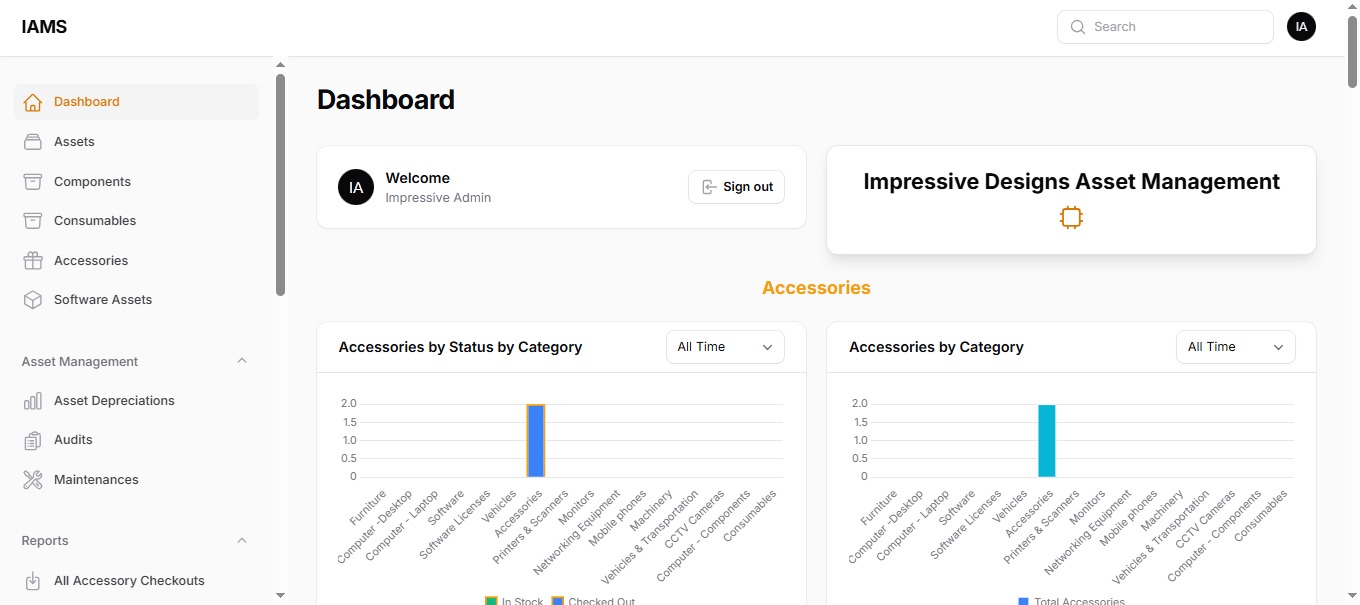Click the Maintenances wrench icon

pos(33,480)
